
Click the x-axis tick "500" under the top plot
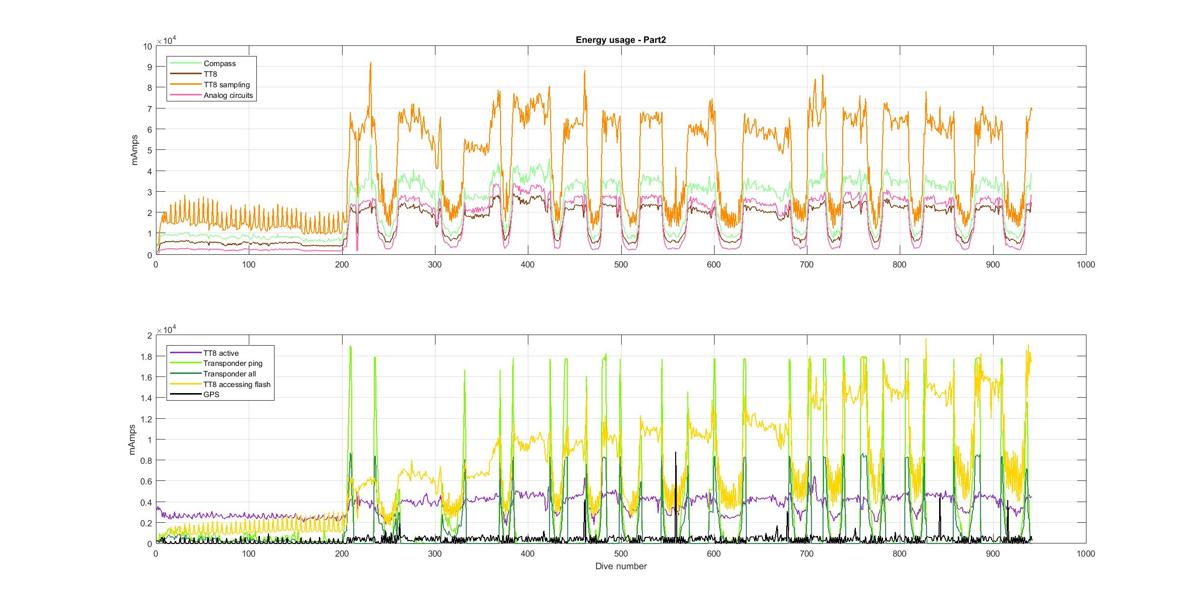[x=621, y=264]
